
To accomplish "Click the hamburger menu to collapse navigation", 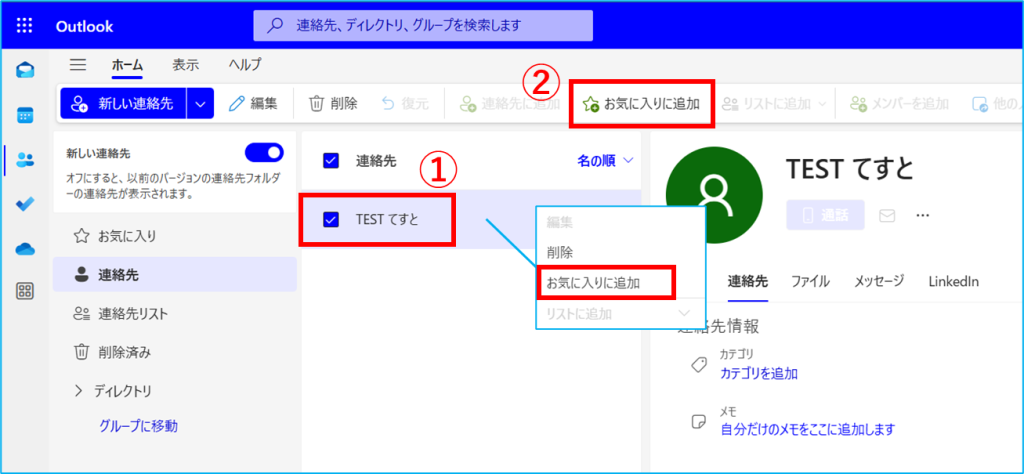I will (x=78, y=65).
